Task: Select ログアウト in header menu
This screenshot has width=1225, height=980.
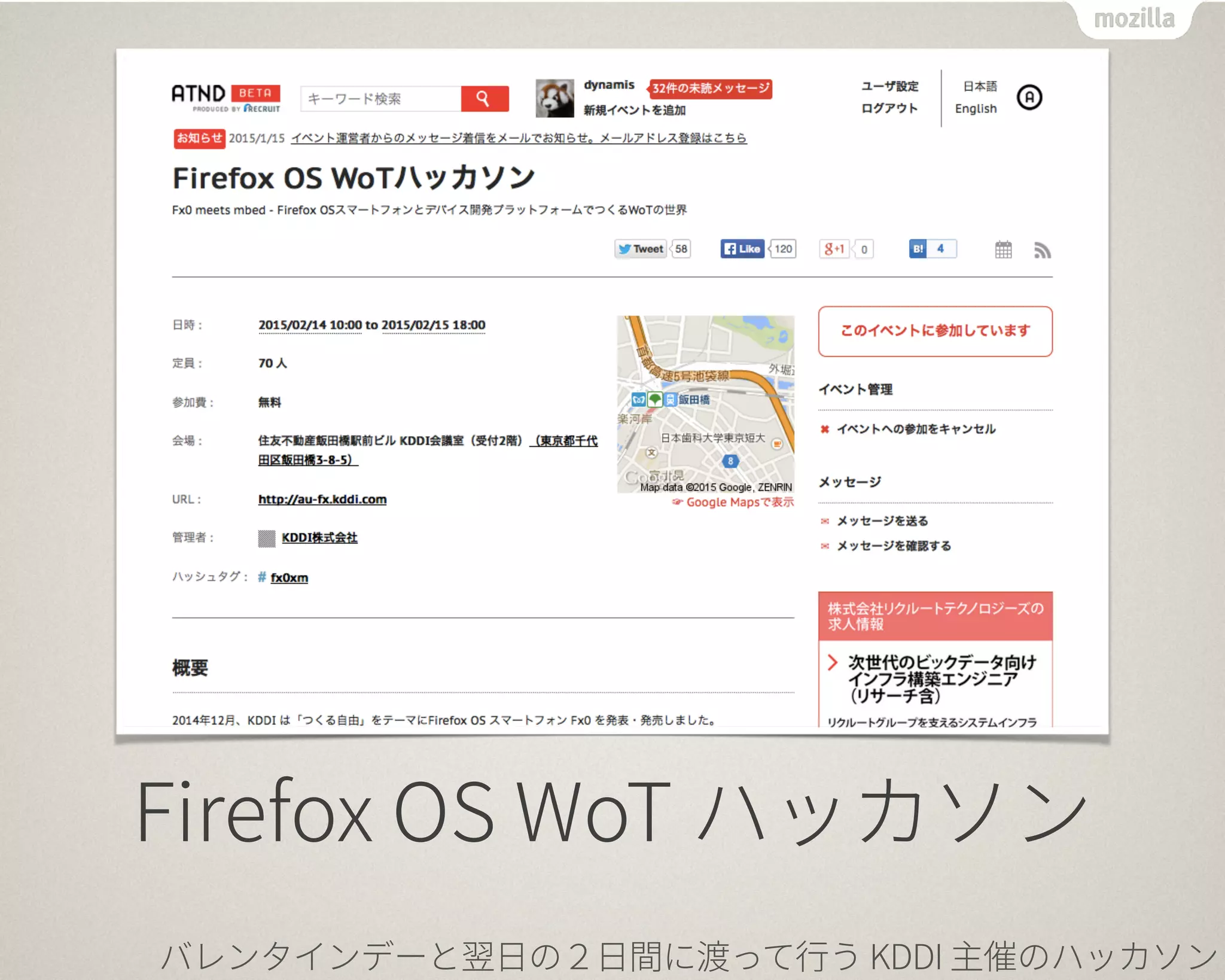Action: 889,108
